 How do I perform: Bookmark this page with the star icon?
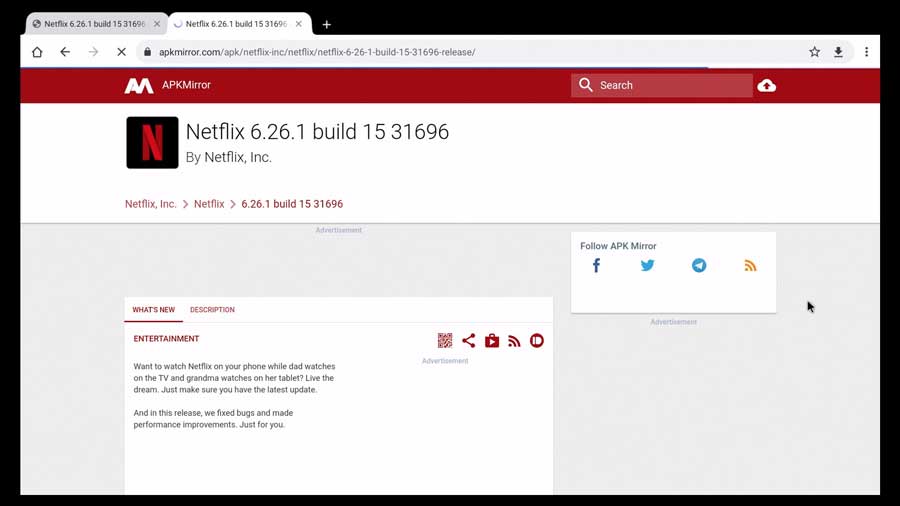[814, 52]
